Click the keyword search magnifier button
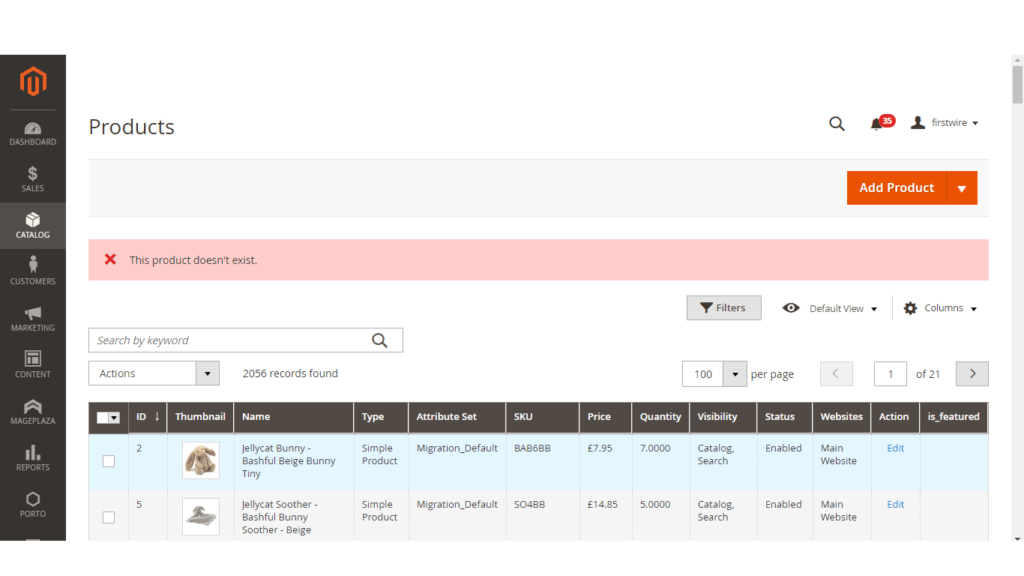1024x576 pixels. pyautogui.click(x=379, y=340)
